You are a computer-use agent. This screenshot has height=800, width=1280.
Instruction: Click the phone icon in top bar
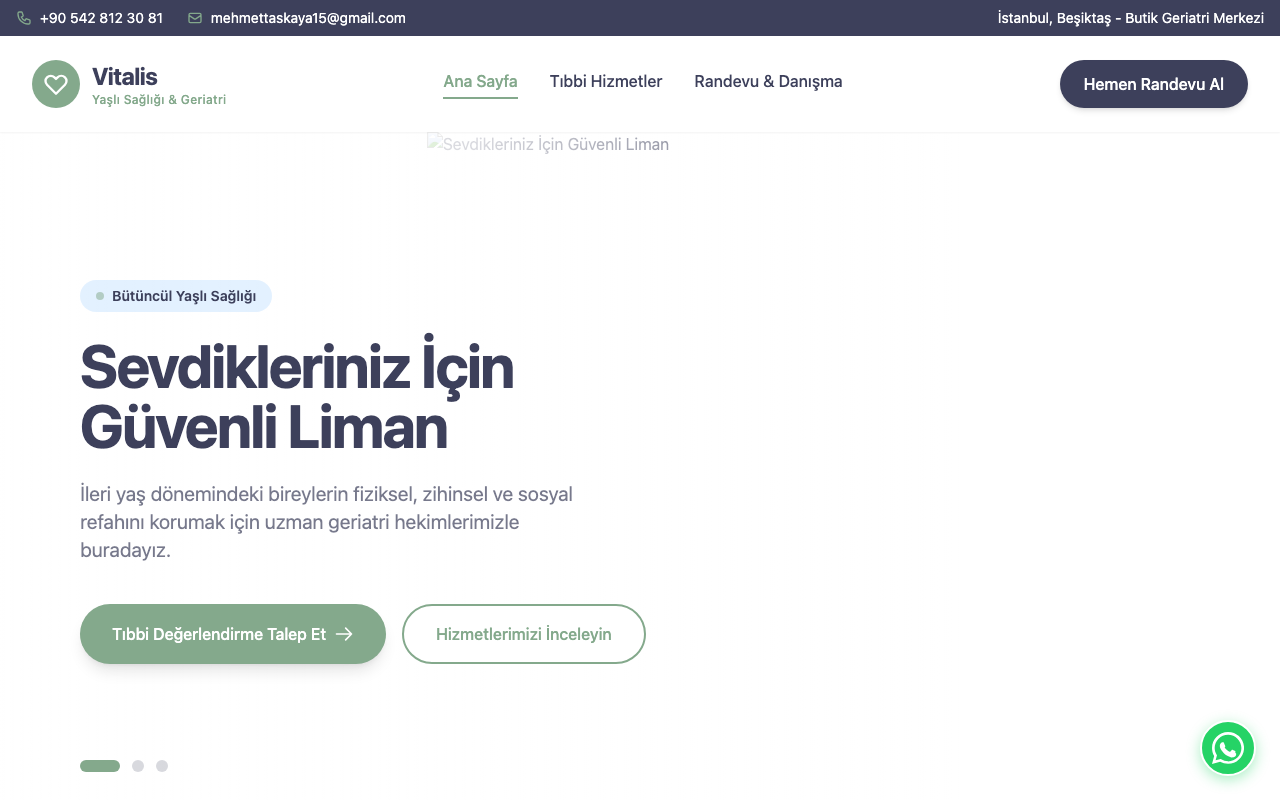24,18
